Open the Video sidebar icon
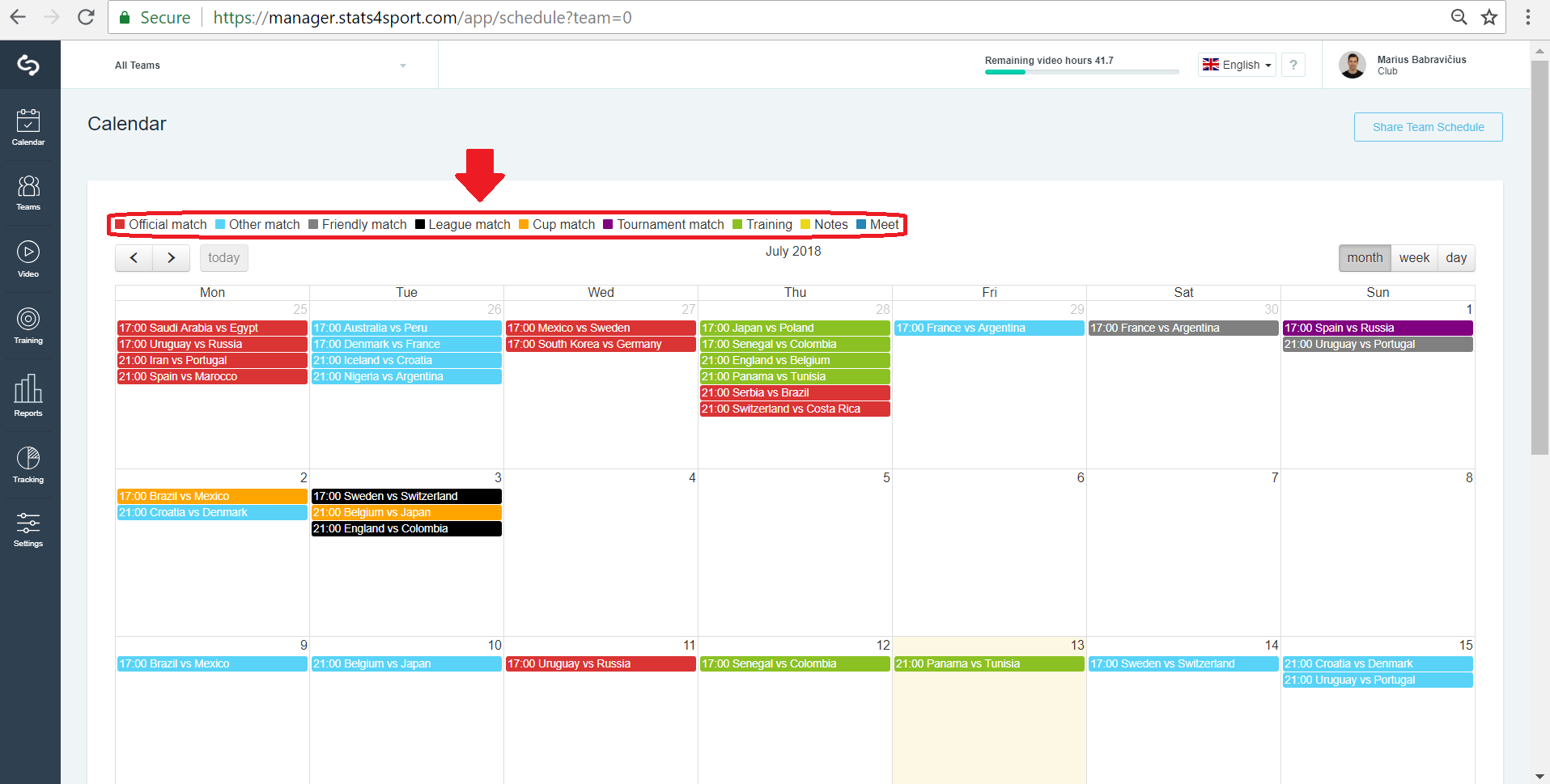Screen dimensions: 1550x784 pos(28,260)
